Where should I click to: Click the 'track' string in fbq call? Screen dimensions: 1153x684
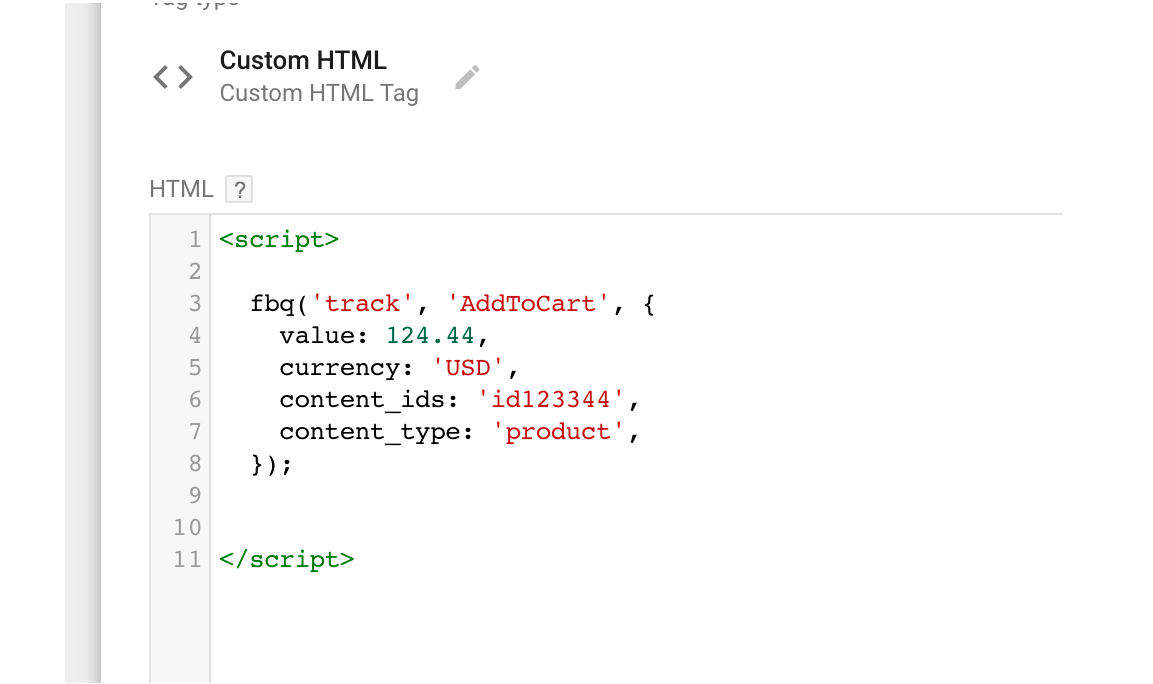pyautogui.click(x=363, y=303)
